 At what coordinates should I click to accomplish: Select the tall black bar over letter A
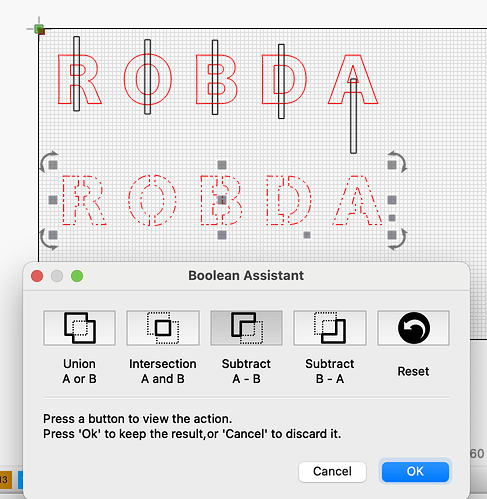pyautogui.click(x=353, y=116)
